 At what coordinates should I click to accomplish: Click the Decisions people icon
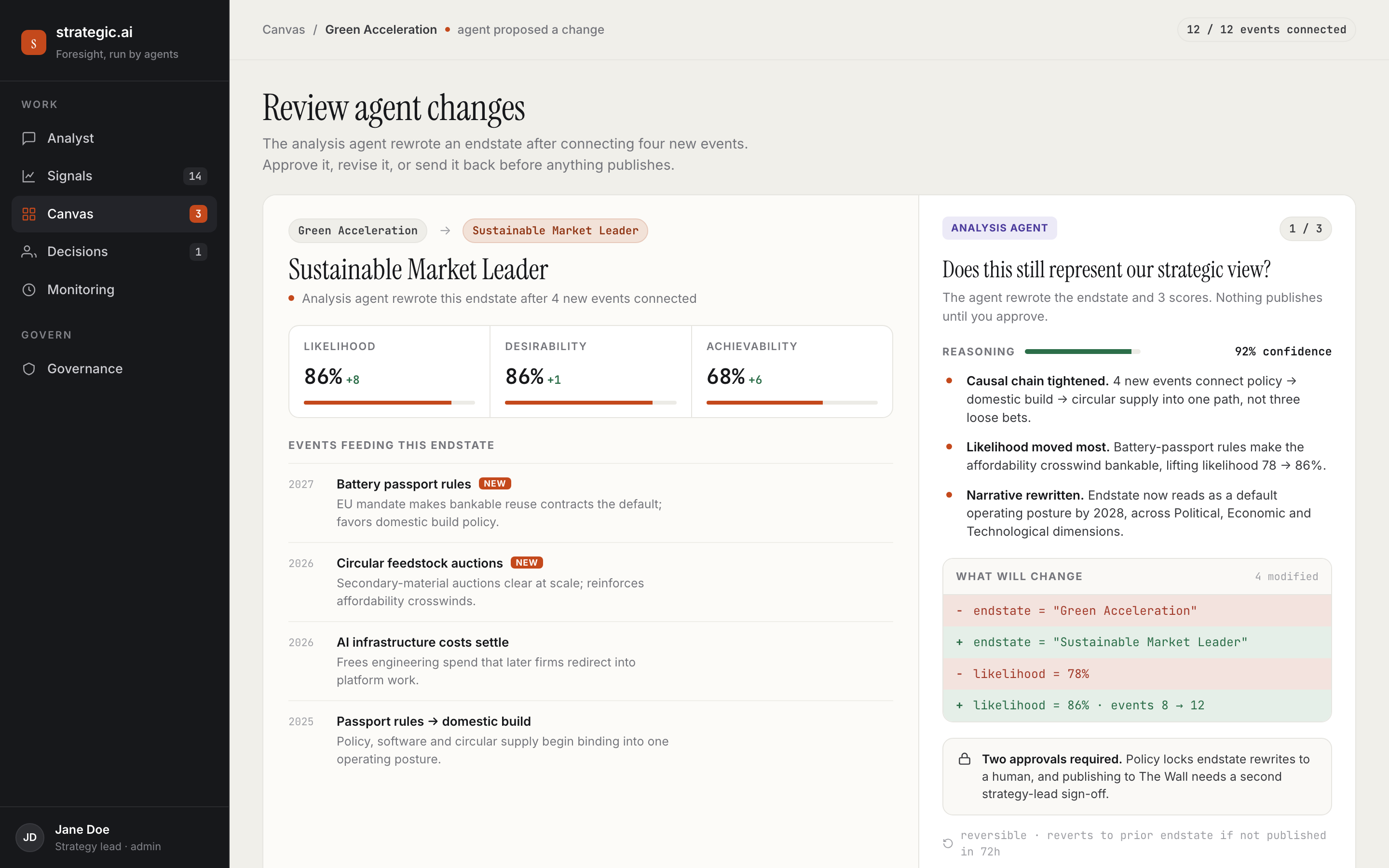click(x=29, y=252)
